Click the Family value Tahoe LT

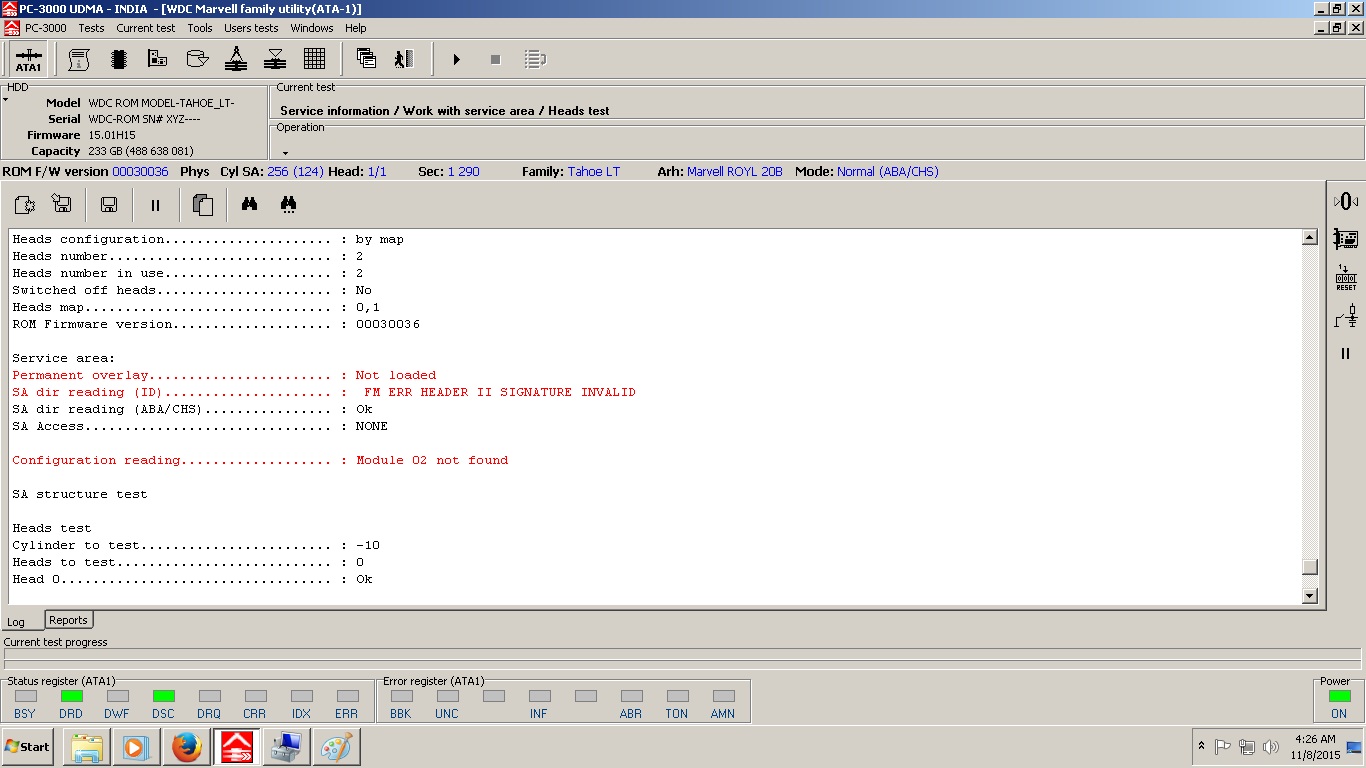(594, 172)
